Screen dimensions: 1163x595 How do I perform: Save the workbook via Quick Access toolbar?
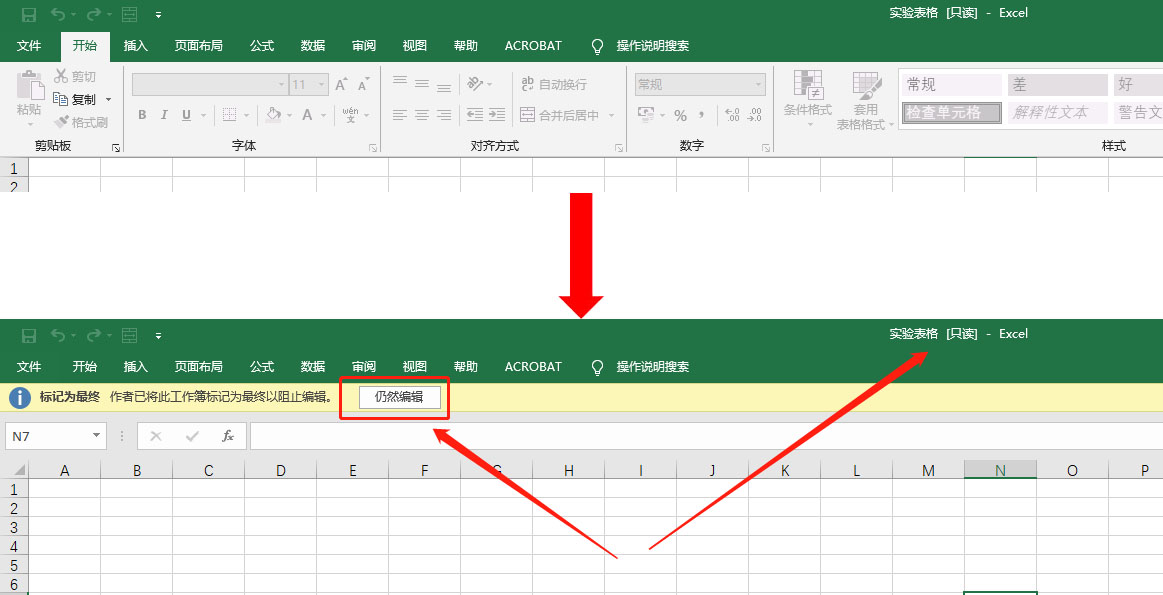[28, 14]
